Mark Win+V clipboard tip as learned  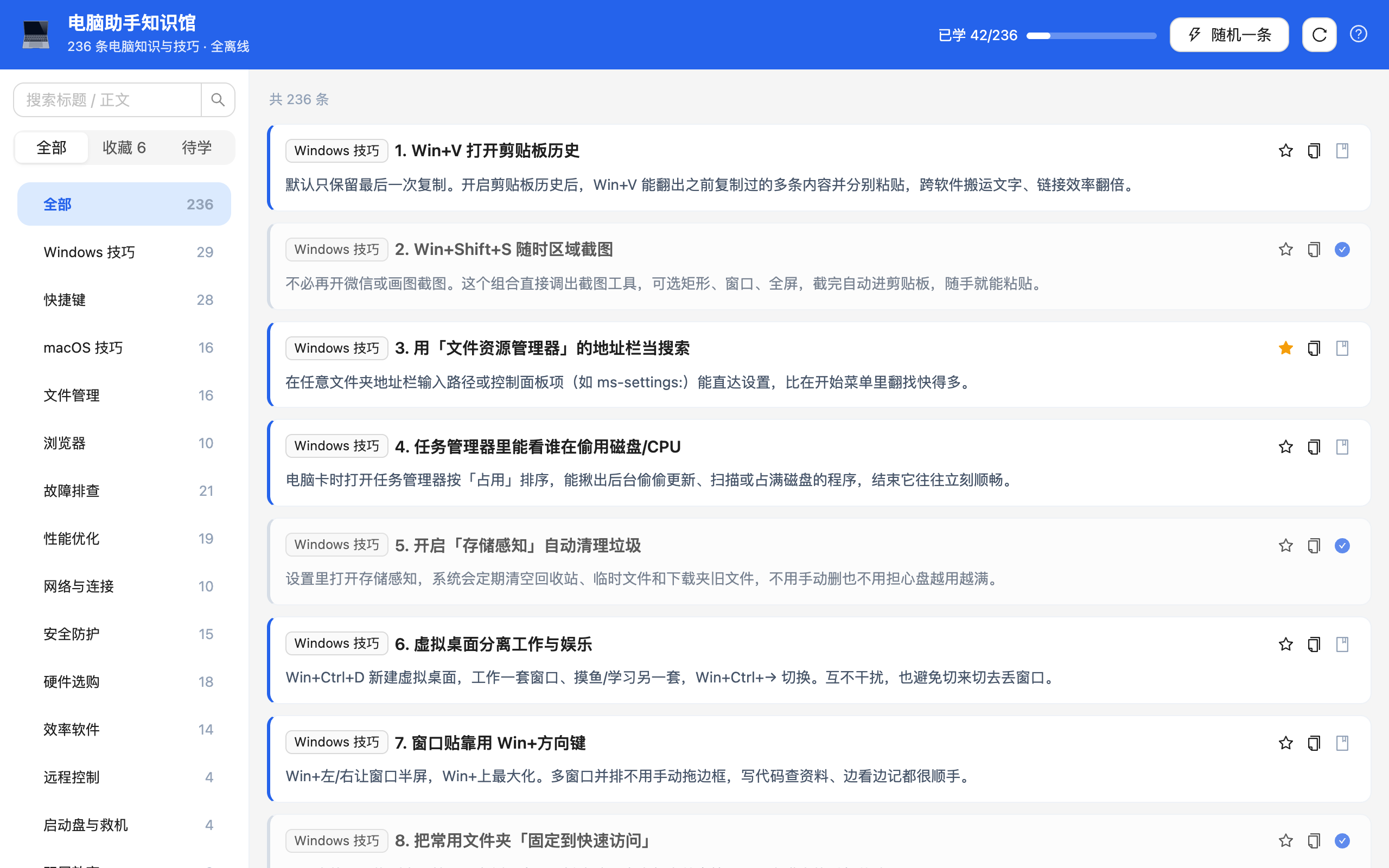(1342, 151)
